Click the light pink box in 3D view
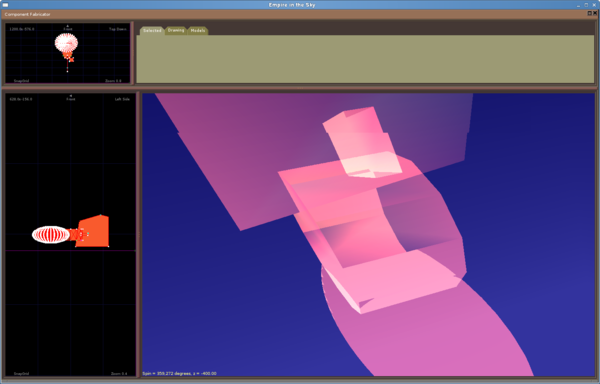Image resolution: width=600 pixels, height=384 pixels. coord(362,142)
